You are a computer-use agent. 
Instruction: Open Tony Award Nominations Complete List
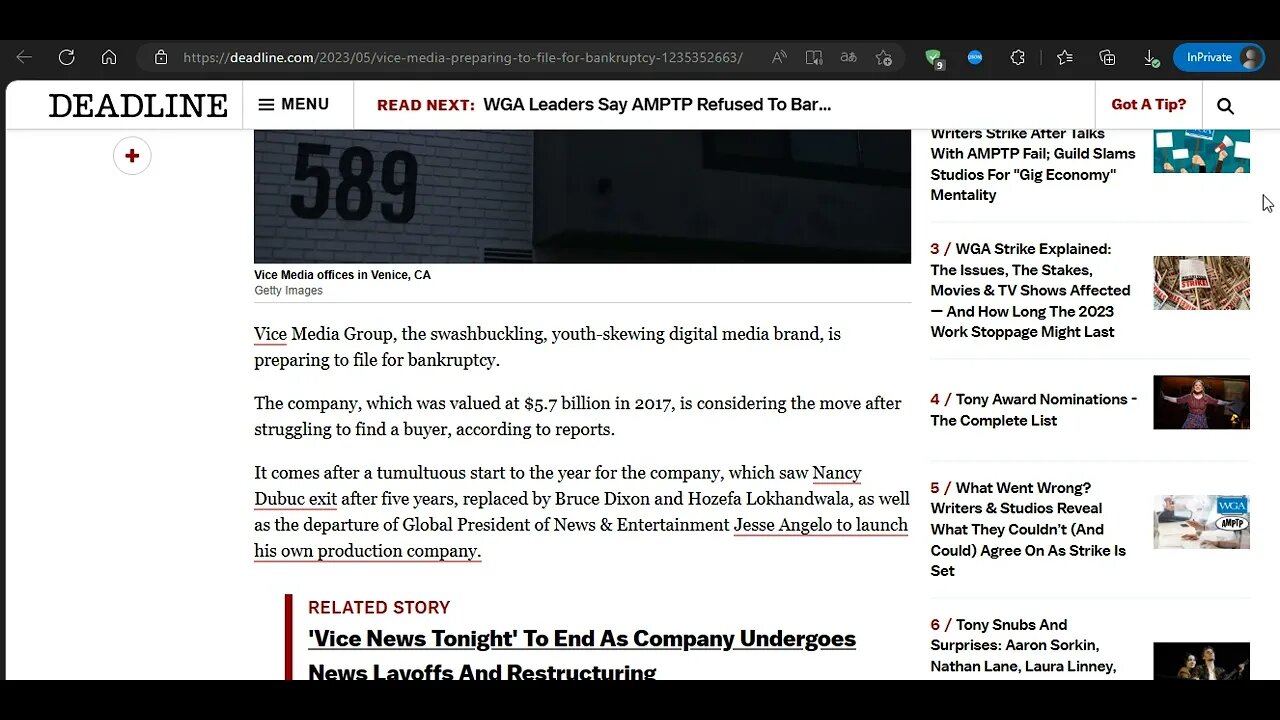[x=1034, y=409]
